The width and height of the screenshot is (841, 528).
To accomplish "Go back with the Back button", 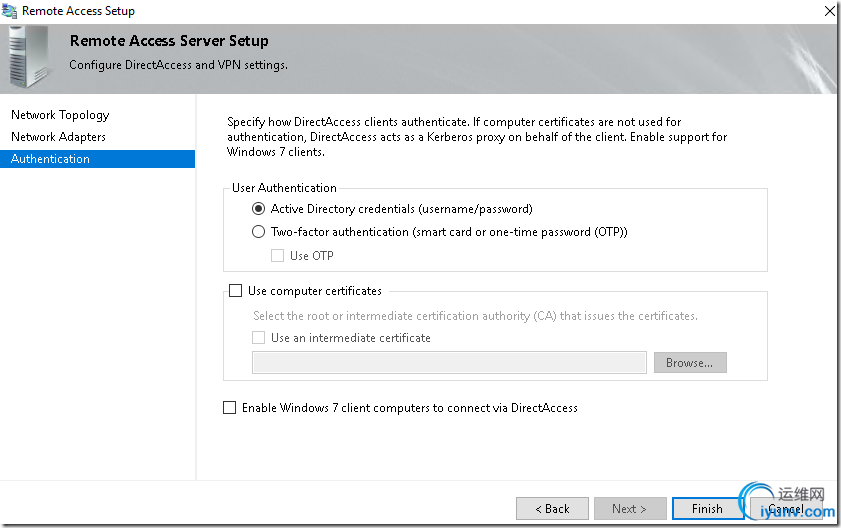I will tap(552, 509).
